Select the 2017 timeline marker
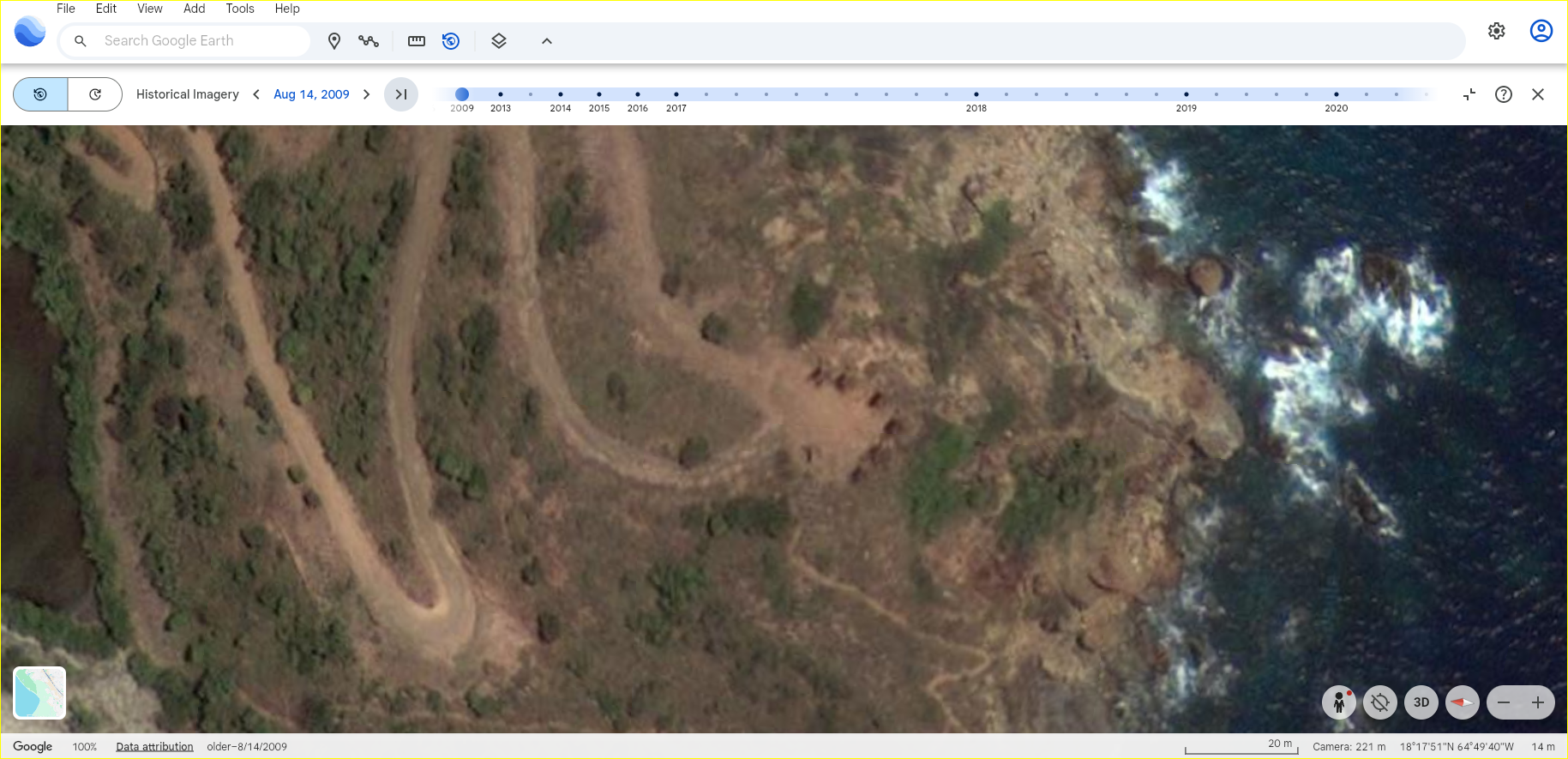The image size is (1568, 759). click(676, 94)
